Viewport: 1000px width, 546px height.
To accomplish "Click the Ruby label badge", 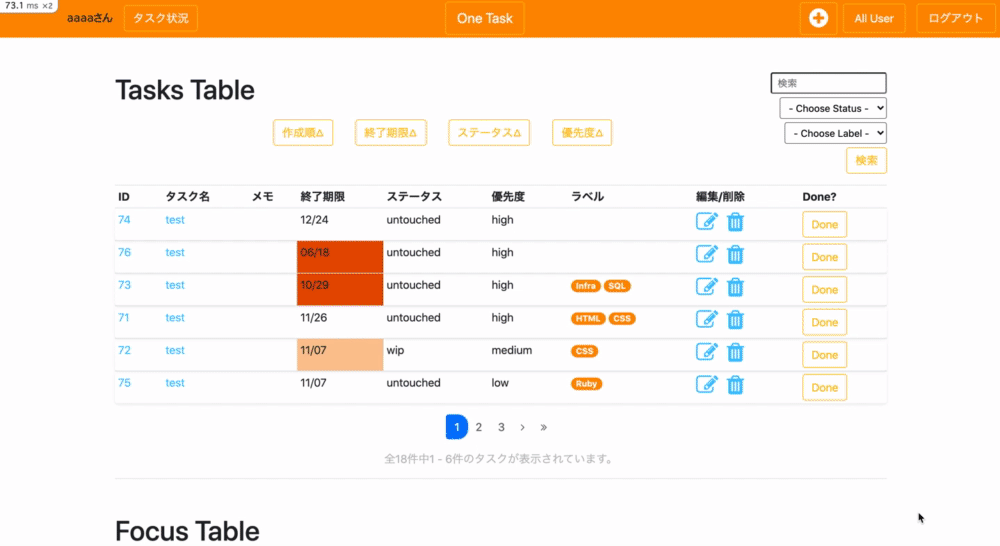I will tap(586, 383).
